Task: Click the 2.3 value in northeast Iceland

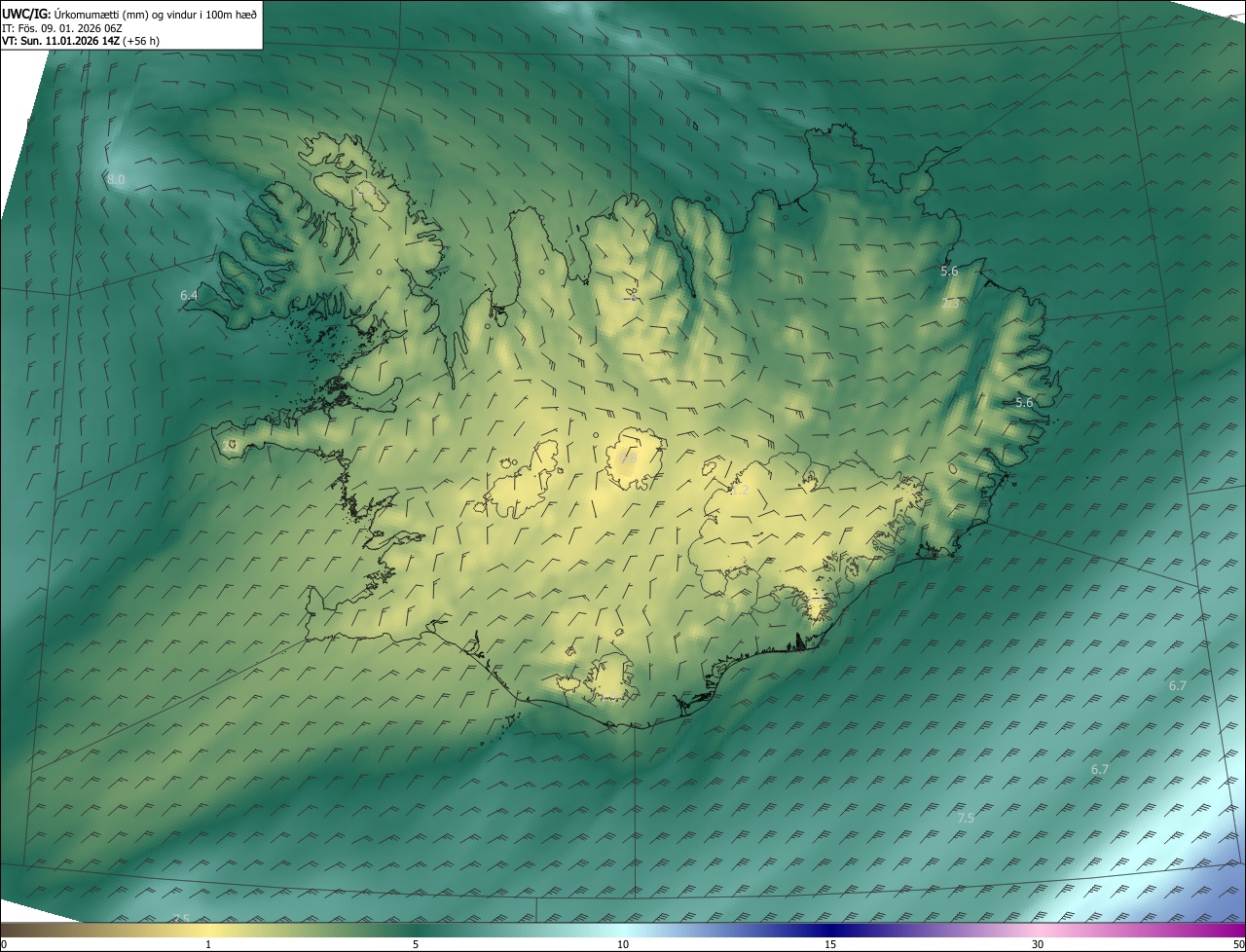Action: click(951, 304)
